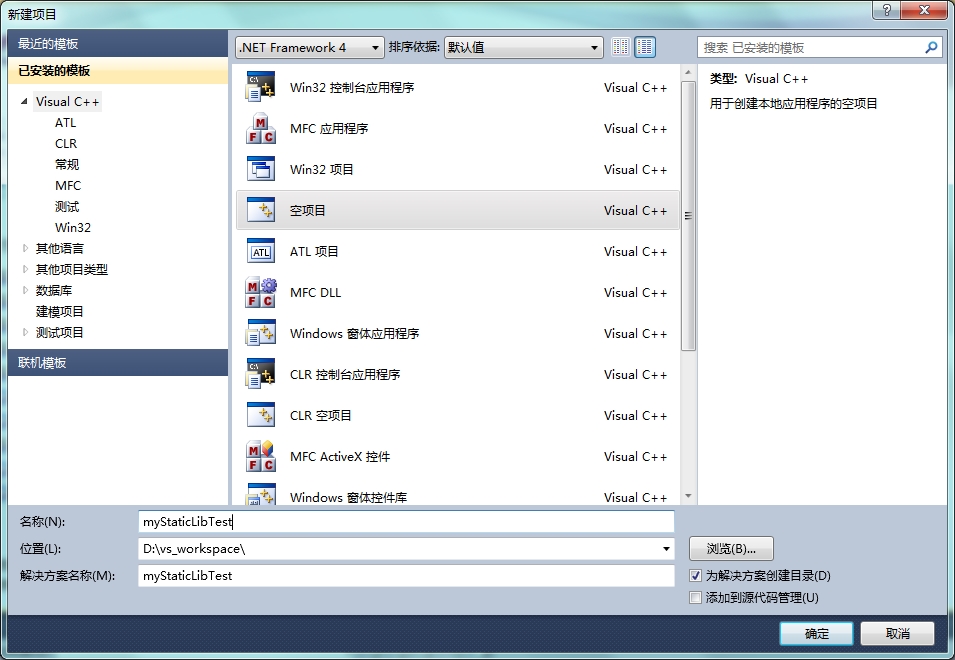Click the 确定 button
The width and height of the screenshot is (955, 660).
816,633
